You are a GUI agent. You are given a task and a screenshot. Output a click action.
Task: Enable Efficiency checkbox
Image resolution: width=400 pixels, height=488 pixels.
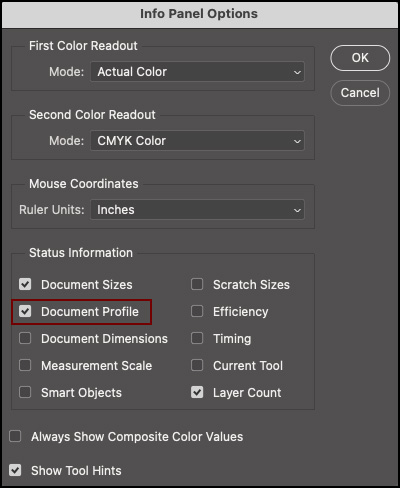pyautogui.click(x=197, y=311)
